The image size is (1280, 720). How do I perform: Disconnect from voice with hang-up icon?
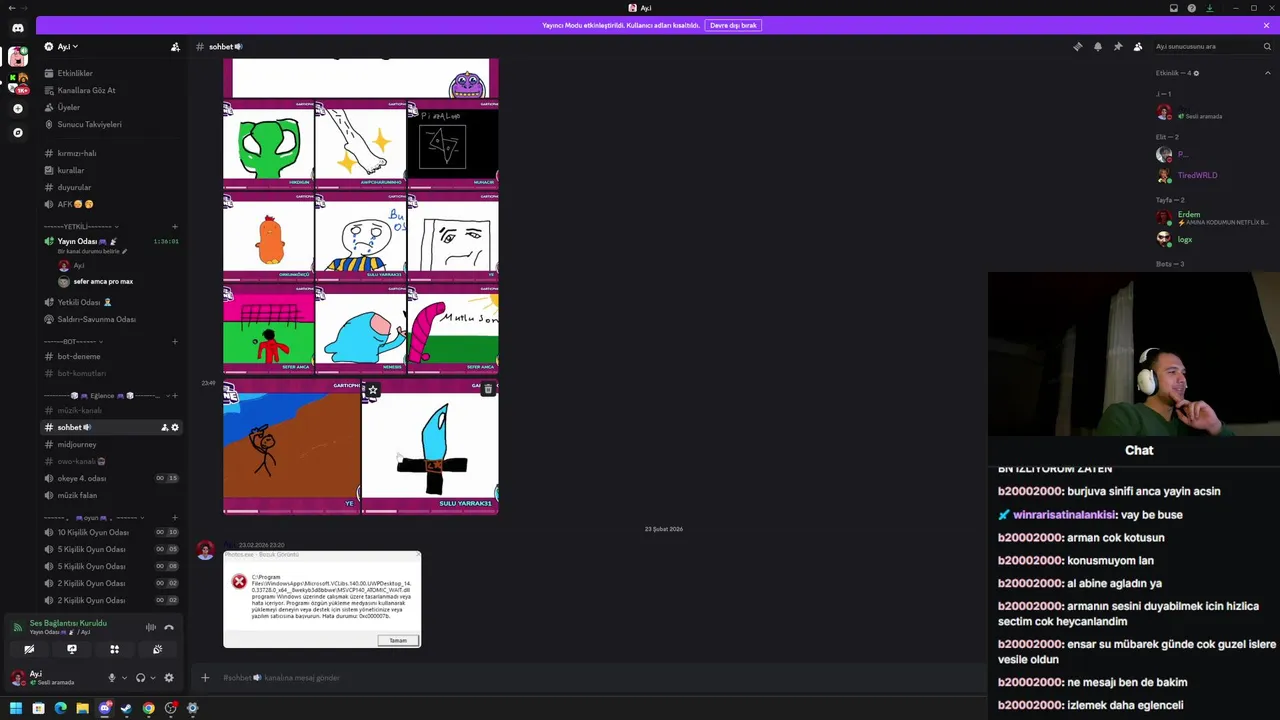[x=169, y=627]
